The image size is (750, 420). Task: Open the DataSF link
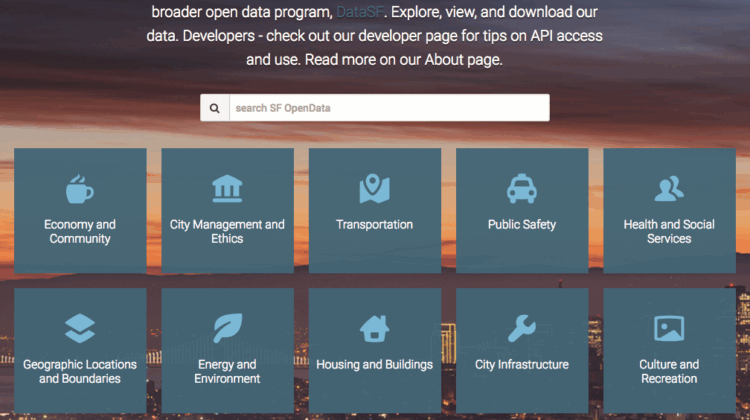(357, 14)
